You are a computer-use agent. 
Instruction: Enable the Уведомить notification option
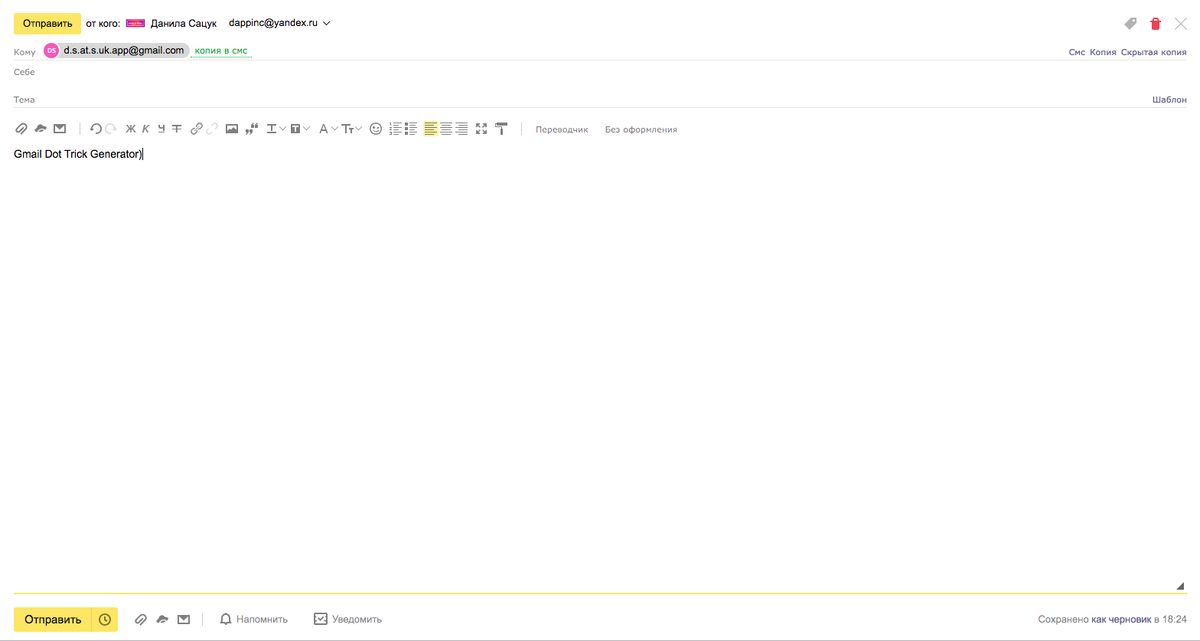(348, 620)
